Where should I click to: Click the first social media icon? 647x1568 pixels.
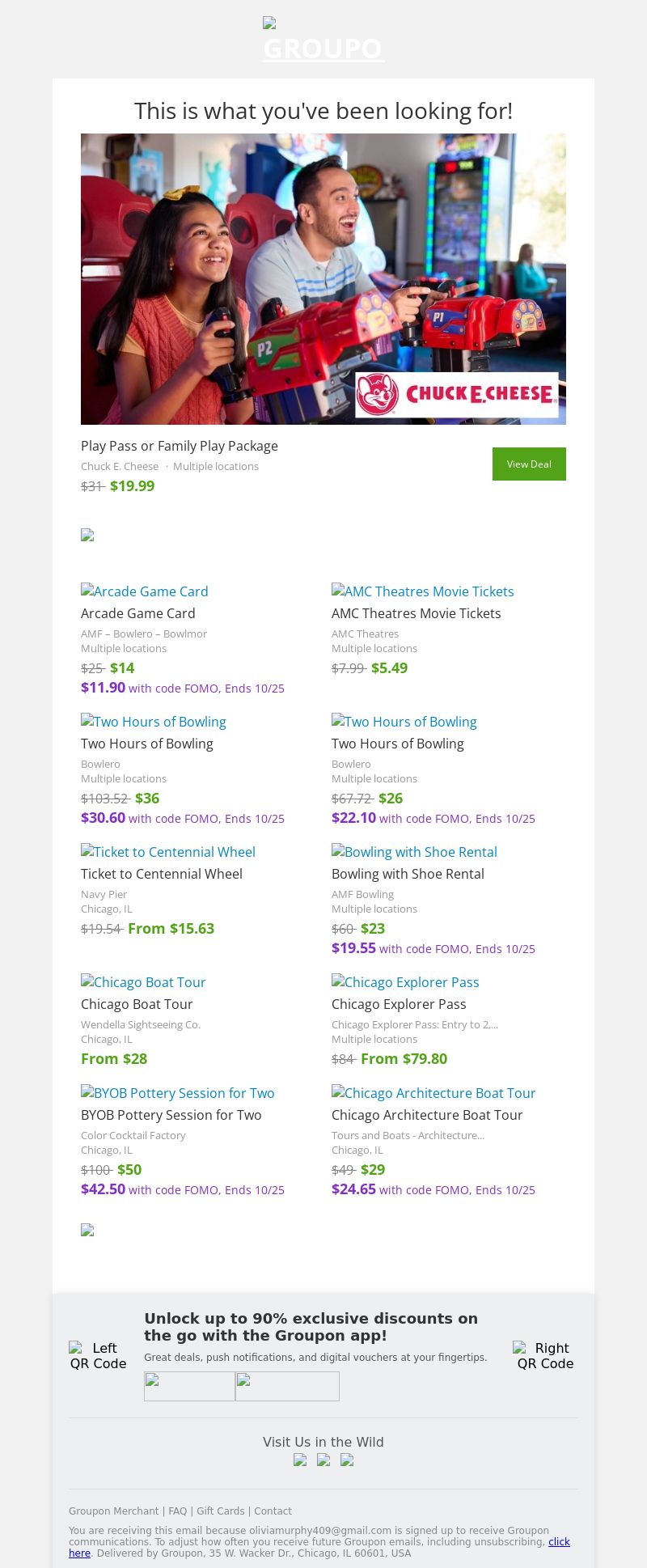[x=300, y=1460]
